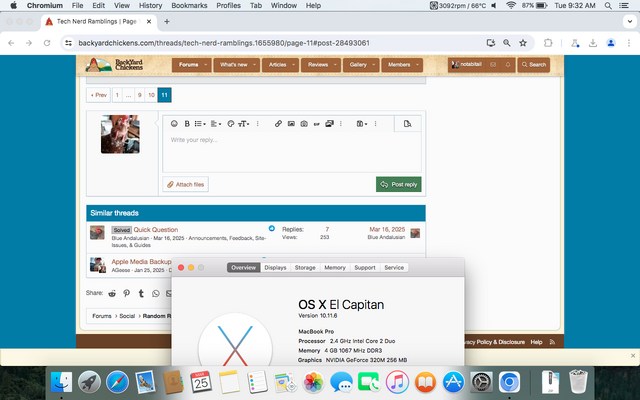This screenshot has height=400, width=640.
Task: Expand the Gallery dropdown arrow
Action: click(374, 64)
